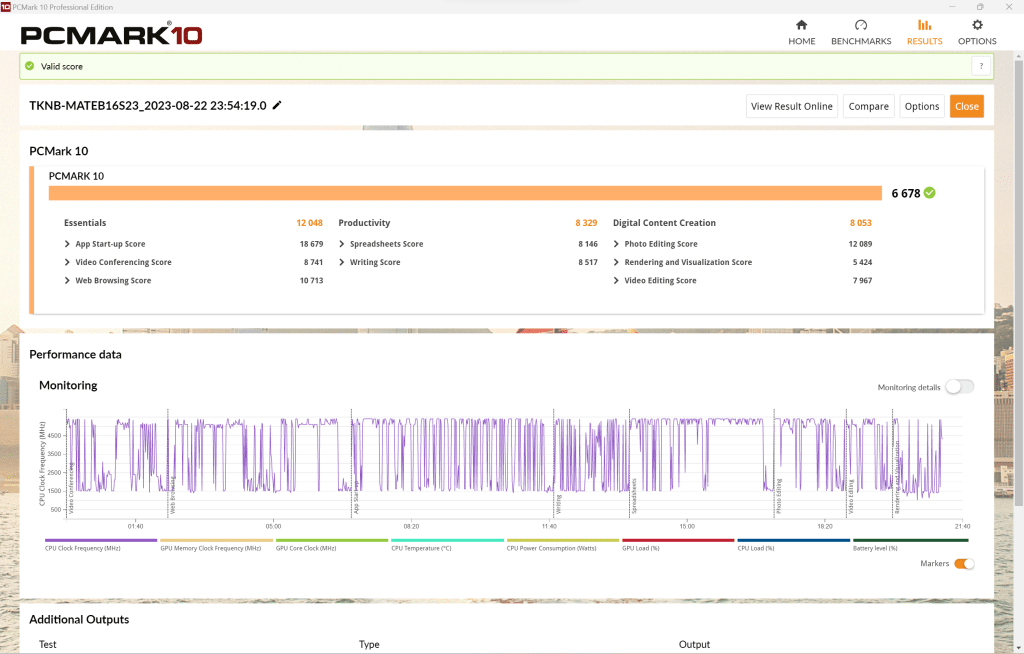Toggle the Monitoring details switch
Viewport: 1024px width, 654px height.
(x=959, y=387)
